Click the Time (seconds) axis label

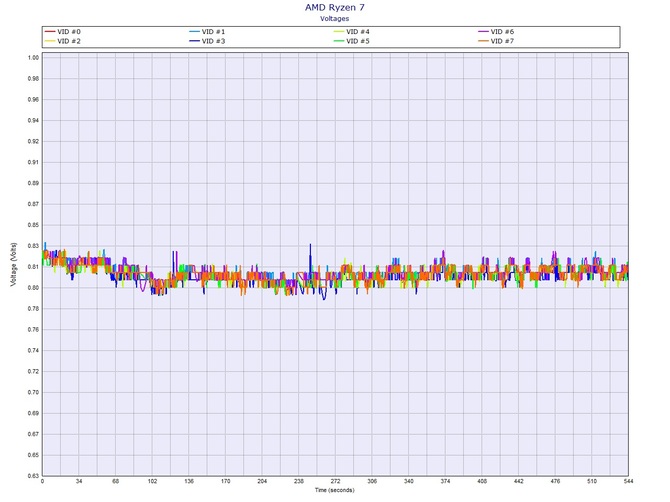tap(335, 490)
